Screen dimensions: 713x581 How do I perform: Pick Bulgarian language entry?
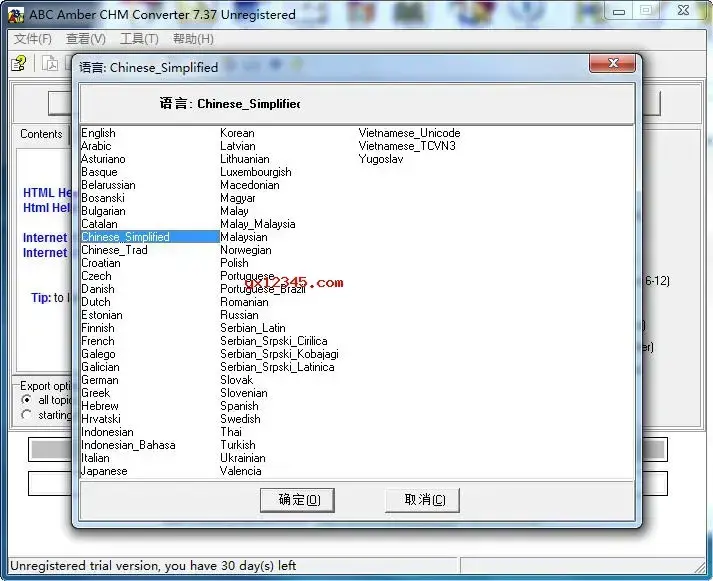103,211
